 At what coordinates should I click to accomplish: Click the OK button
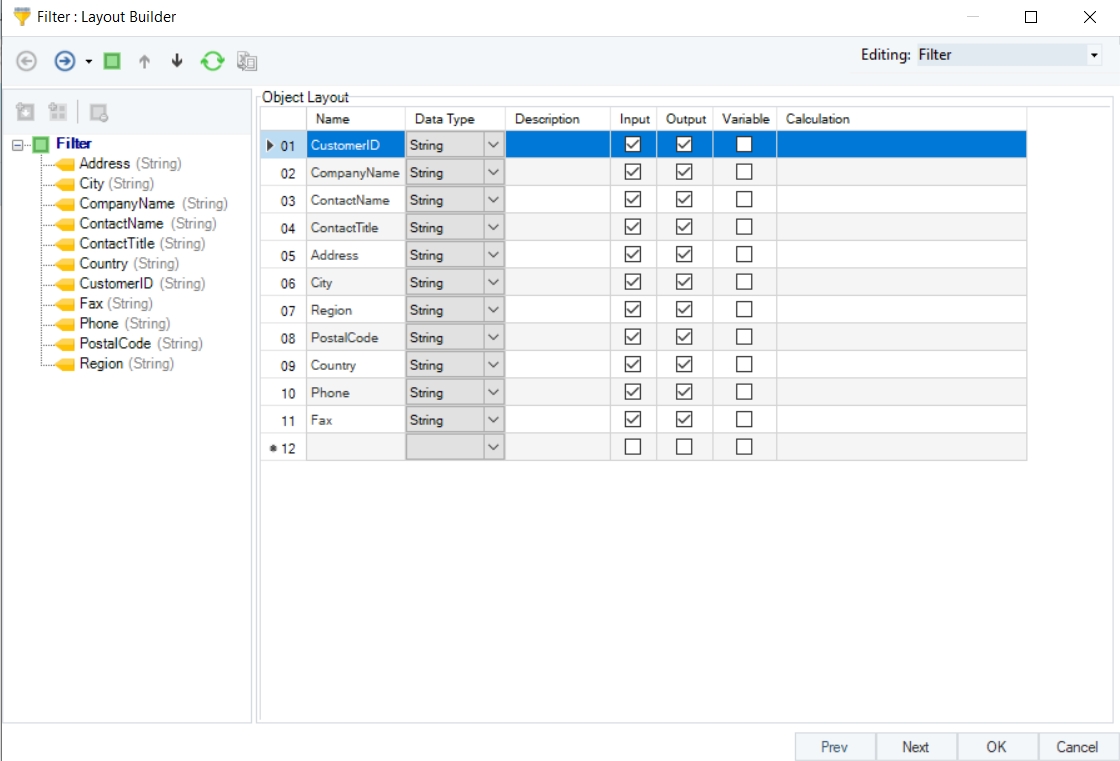[x=996, y=747]
